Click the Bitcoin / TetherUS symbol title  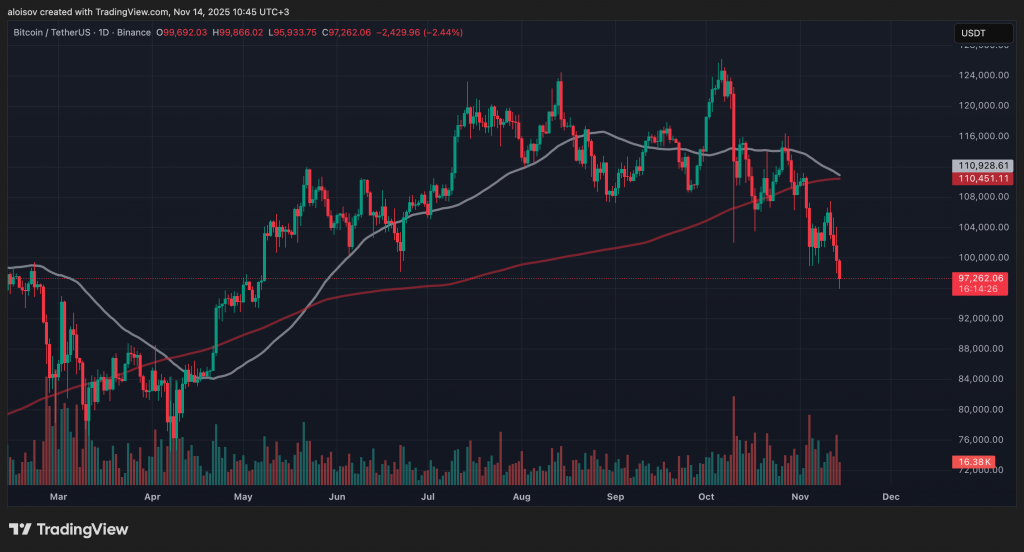pos(57,33)
